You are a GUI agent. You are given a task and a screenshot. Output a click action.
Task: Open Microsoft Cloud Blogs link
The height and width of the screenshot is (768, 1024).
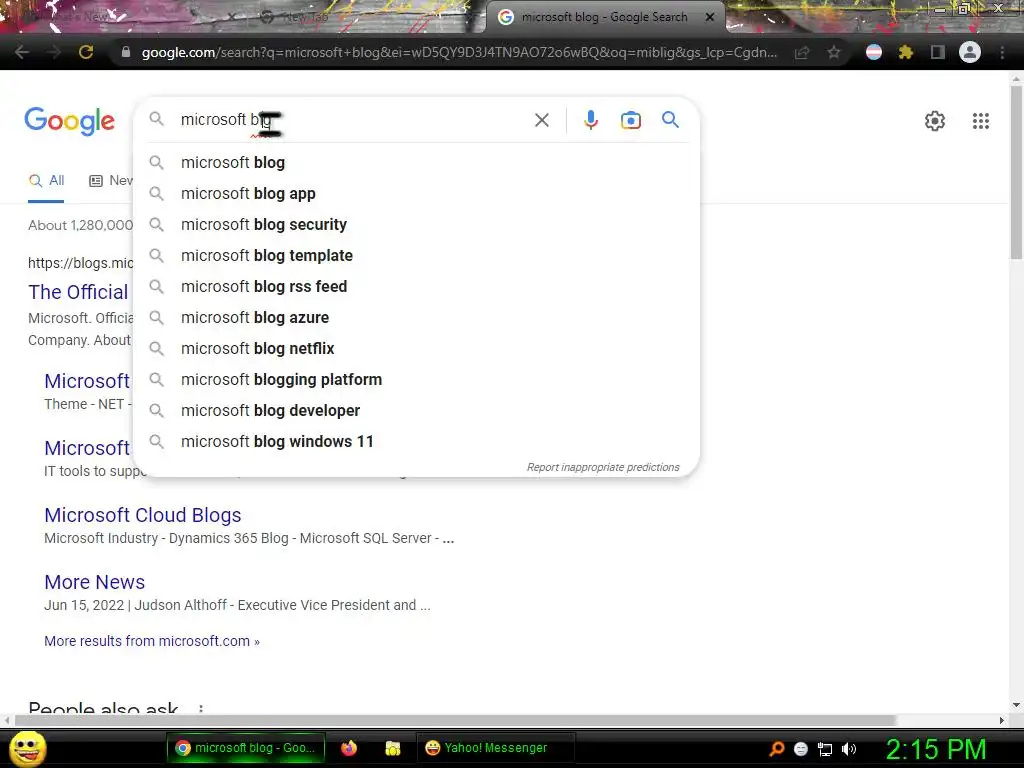[x=142, y=515]
